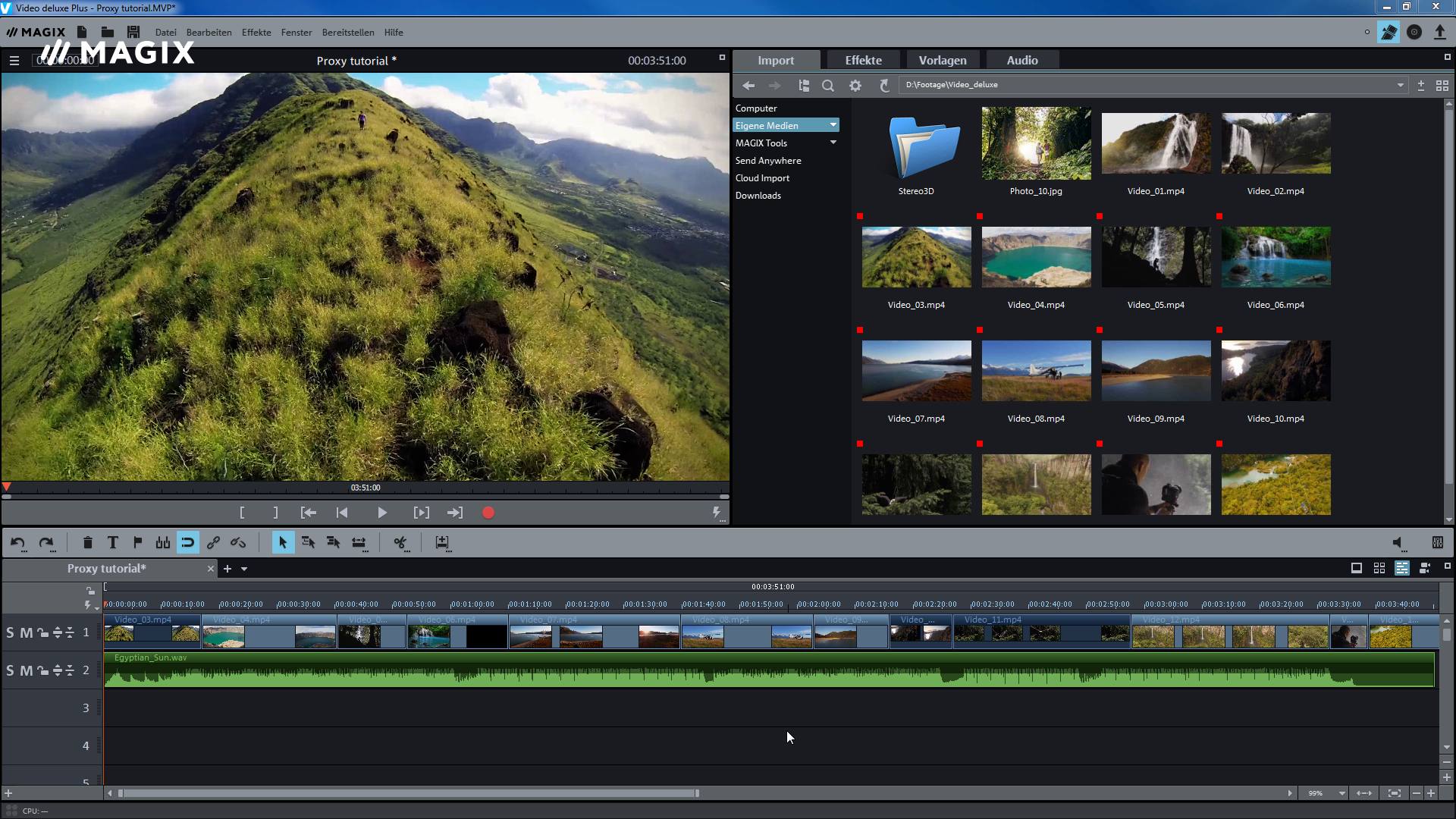Select Send Anywhere in media sidebar

[x=767, y=161]
